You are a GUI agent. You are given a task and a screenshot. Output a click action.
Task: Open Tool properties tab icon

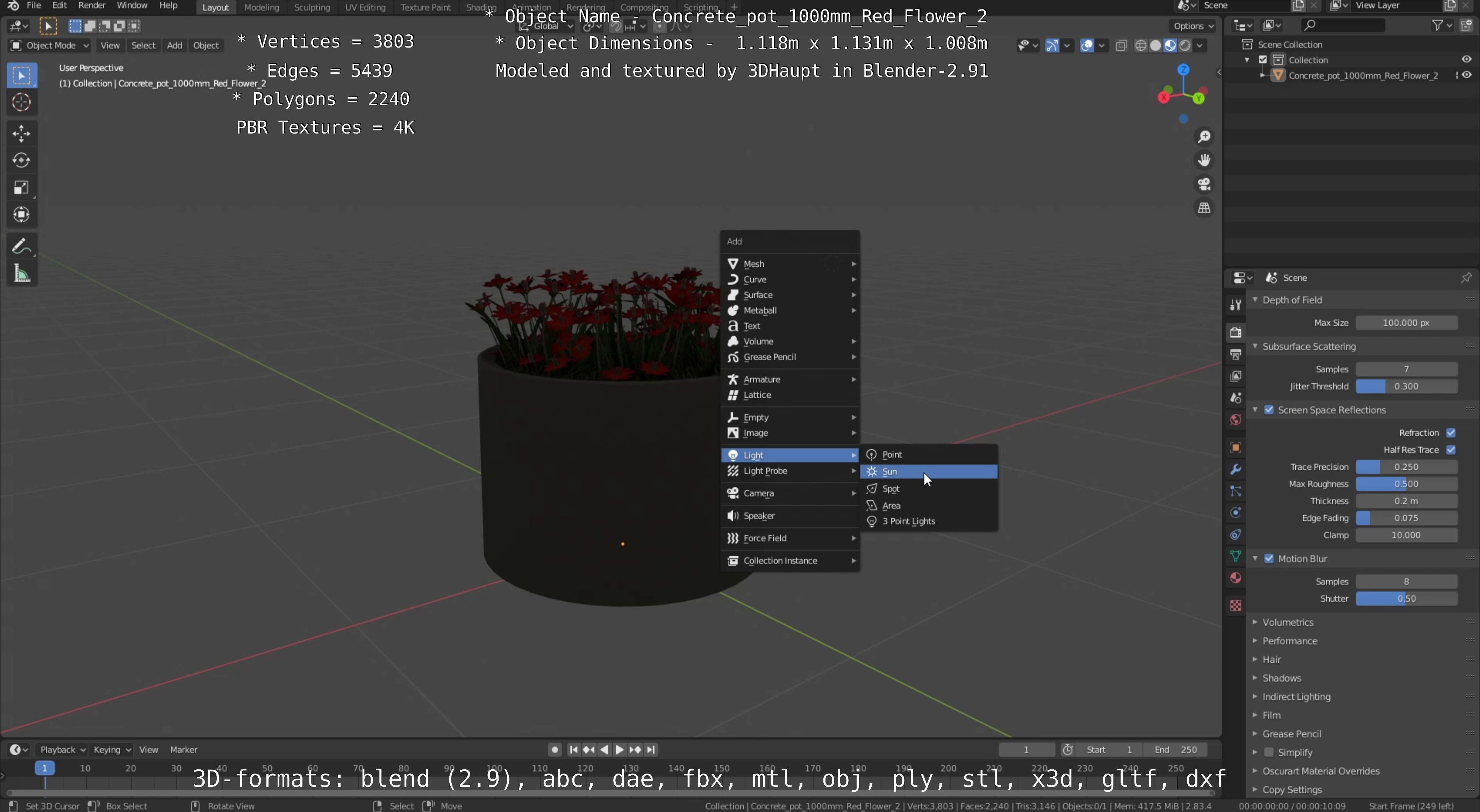[1235, 305]
